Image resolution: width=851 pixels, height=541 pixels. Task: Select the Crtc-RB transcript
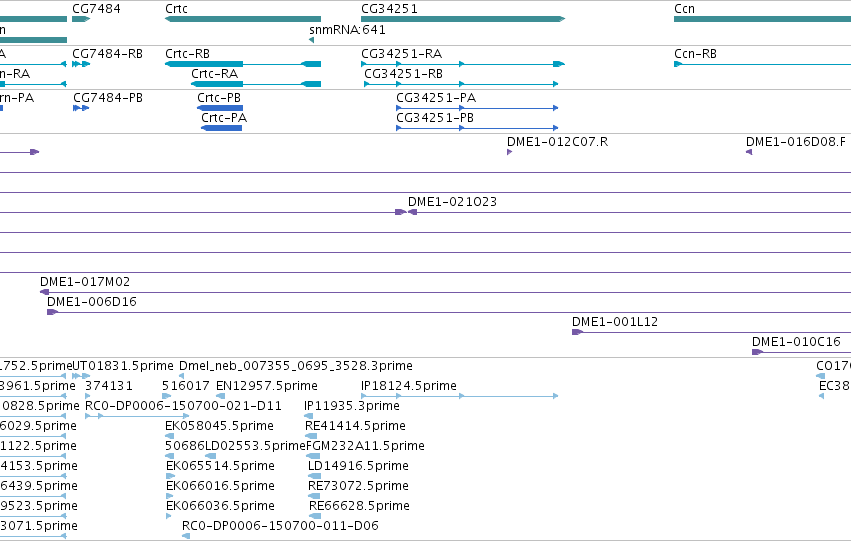click(x=243, y=64)
